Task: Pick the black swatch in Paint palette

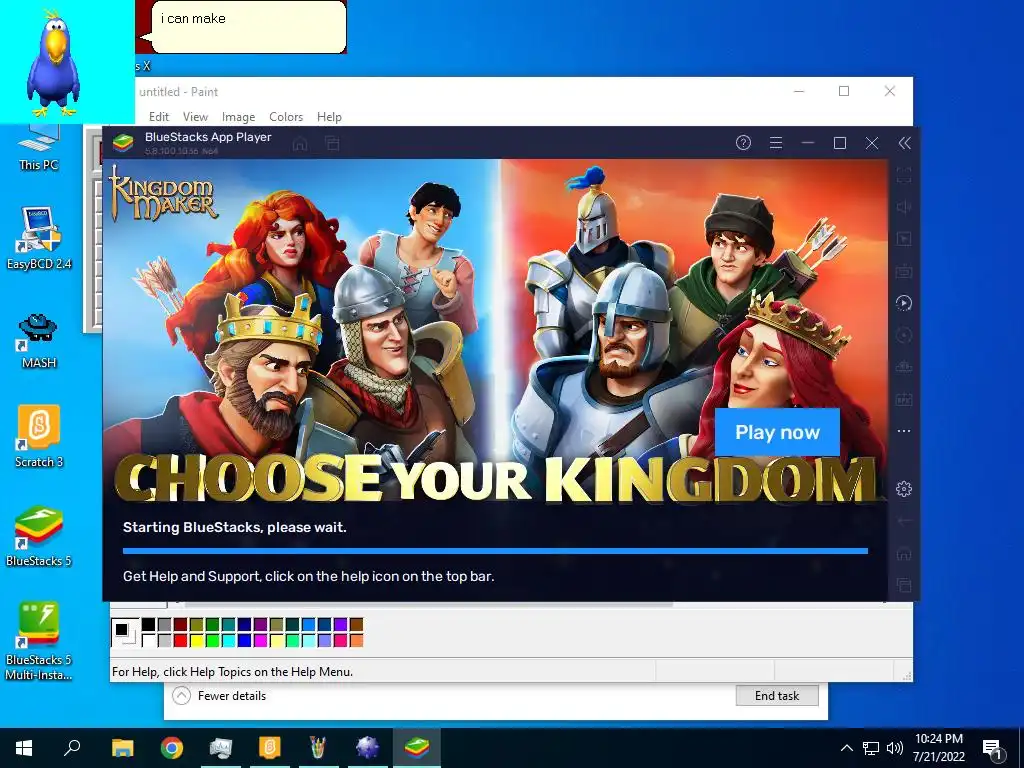Action: tap(149, 625)
